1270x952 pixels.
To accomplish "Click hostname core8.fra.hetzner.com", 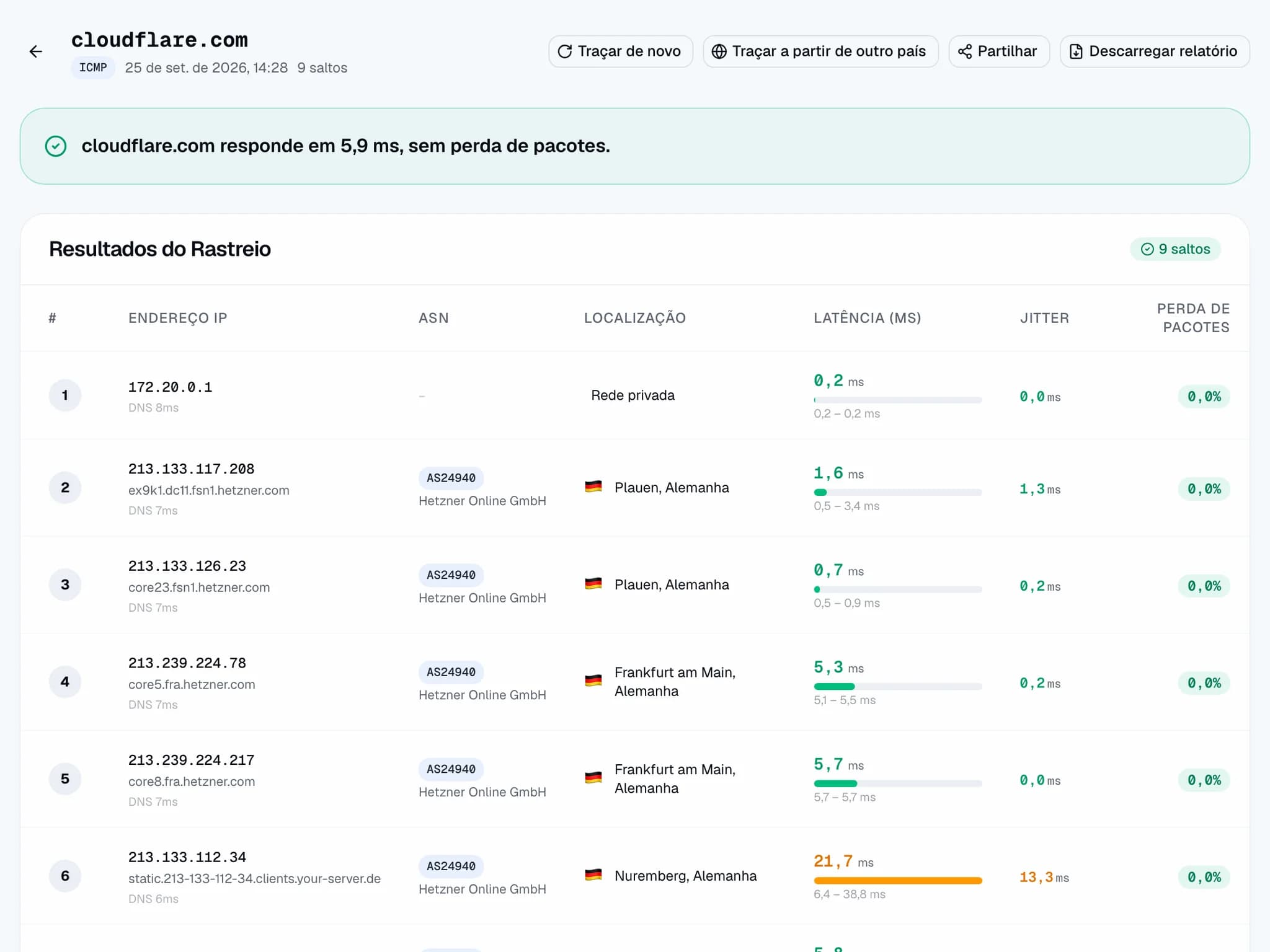I will (192, 782).
